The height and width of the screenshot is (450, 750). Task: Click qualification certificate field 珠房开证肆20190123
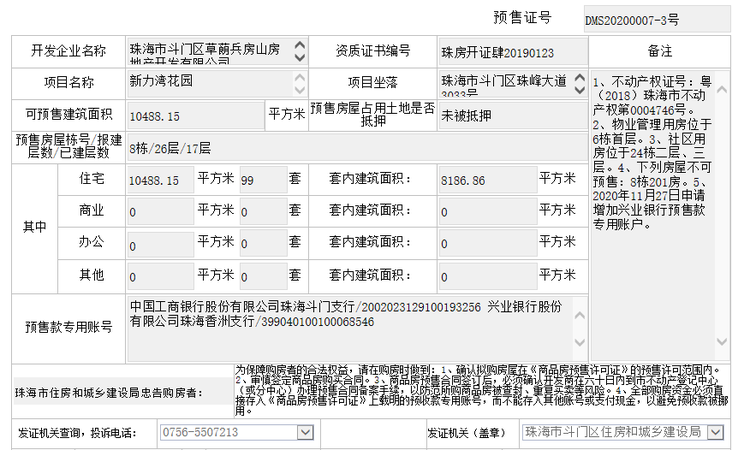pos(513,52)
